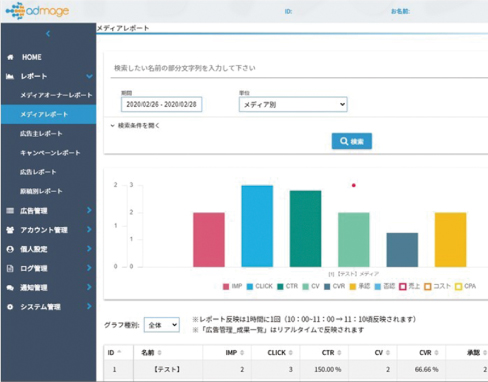Click the HOME house icon
Image resolution: width=488 pixels, height=382 pixels.
tap(10, 57)
